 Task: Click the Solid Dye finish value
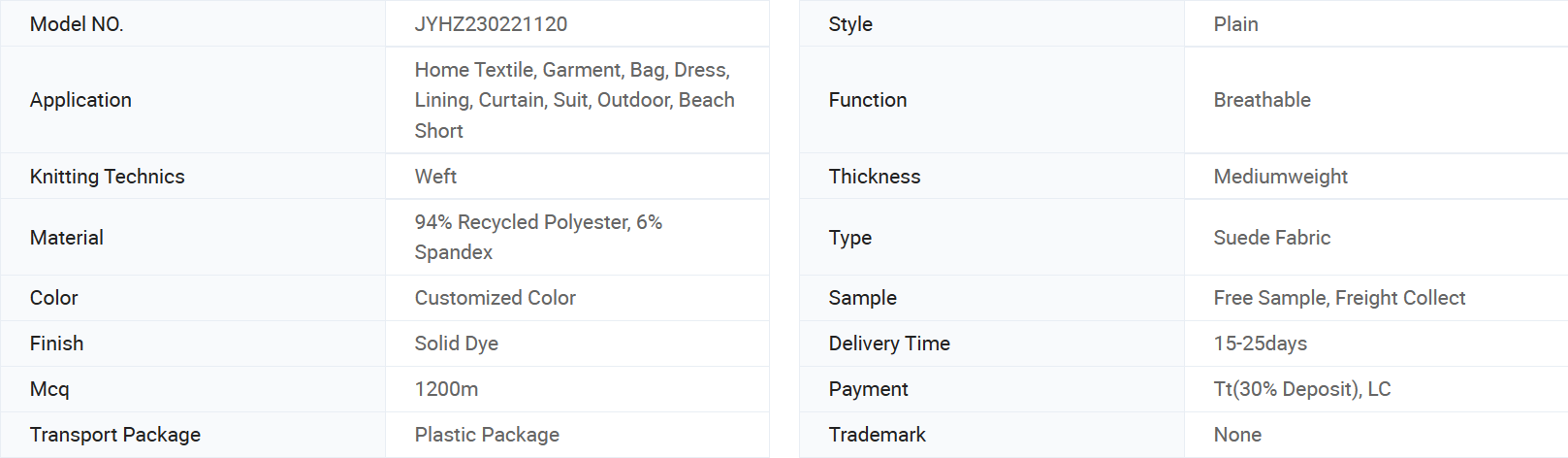tap(456, 343)
